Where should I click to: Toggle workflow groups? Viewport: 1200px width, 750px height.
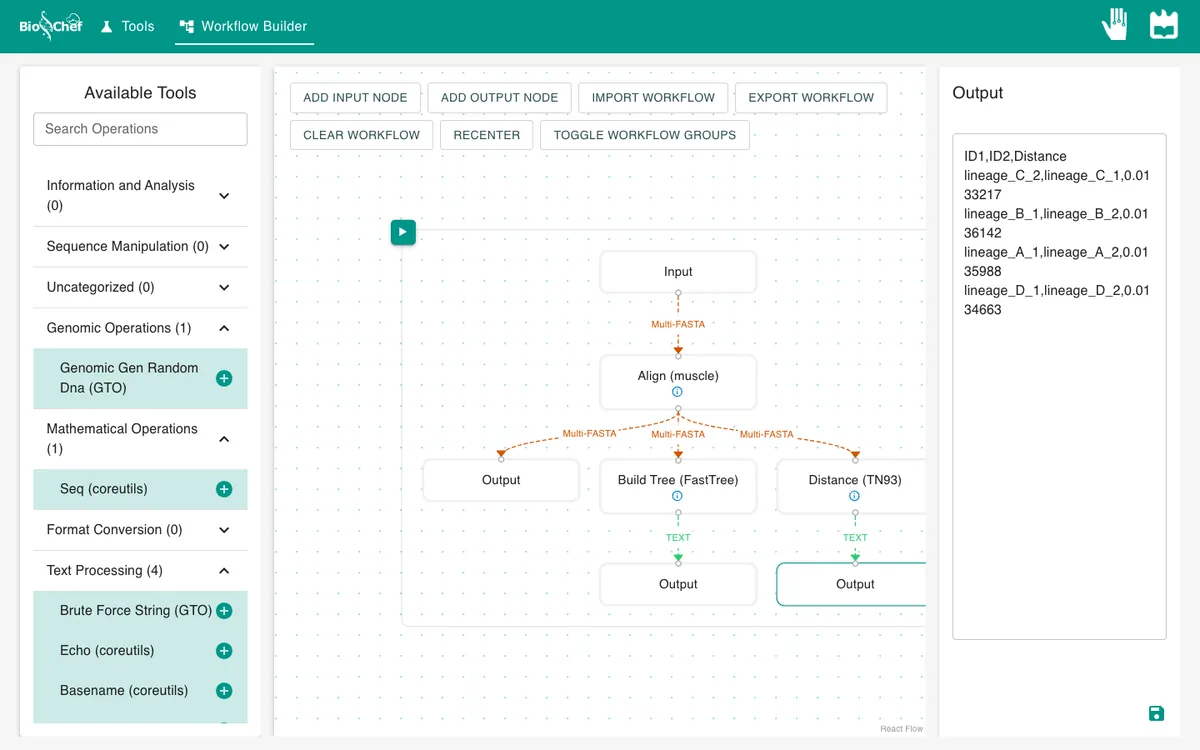[x=645, y=135]
